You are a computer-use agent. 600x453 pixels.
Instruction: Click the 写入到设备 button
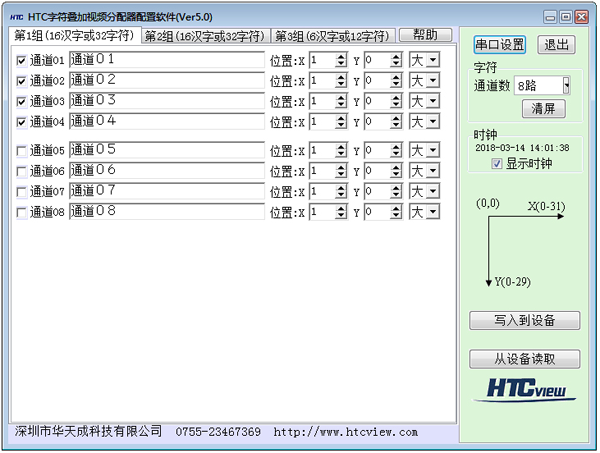point(525,321)
